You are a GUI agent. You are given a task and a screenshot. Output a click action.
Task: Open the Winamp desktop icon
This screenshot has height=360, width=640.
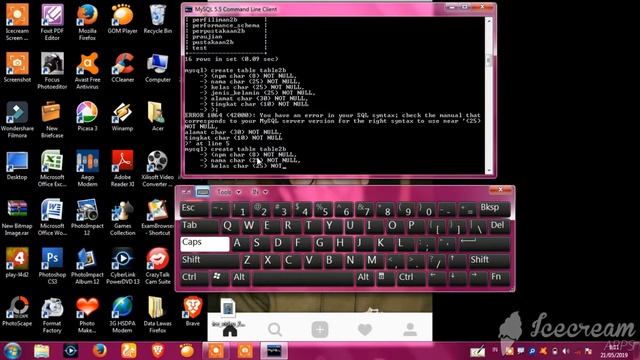(122, 116)
